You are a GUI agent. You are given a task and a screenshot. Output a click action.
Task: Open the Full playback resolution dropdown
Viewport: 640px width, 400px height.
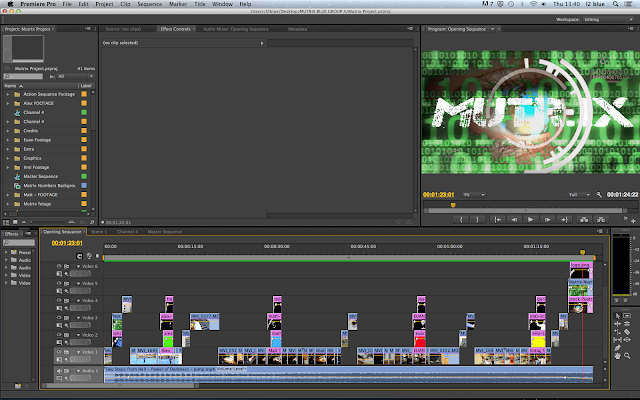pos(579,195)
